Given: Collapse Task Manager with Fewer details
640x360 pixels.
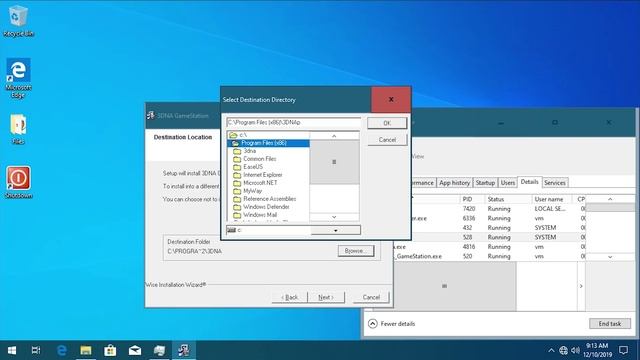Looking at the screenshot, I should point(391,324).
